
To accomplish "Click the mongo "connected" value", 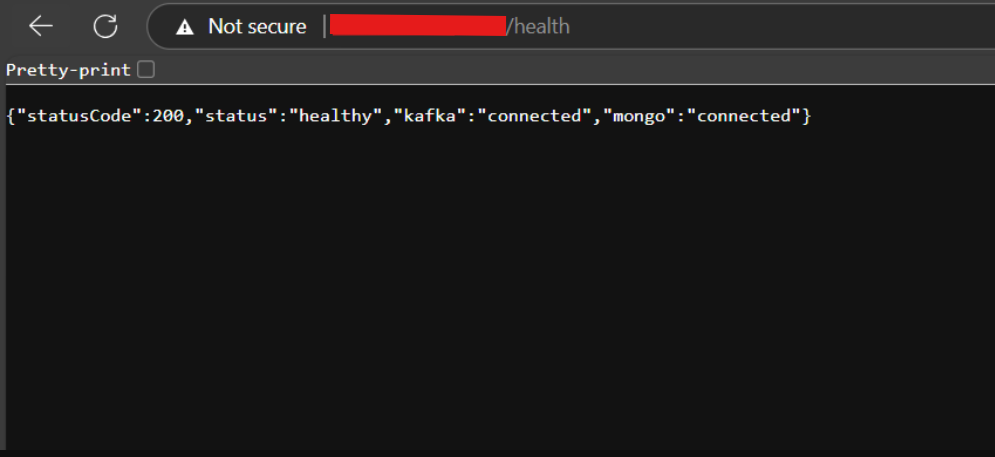I will (x=743, y=116).
